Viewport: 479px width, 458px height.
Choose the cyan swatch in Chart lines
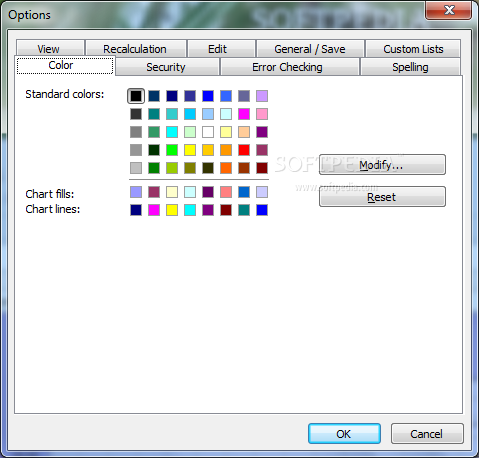[x=190, y=210]
